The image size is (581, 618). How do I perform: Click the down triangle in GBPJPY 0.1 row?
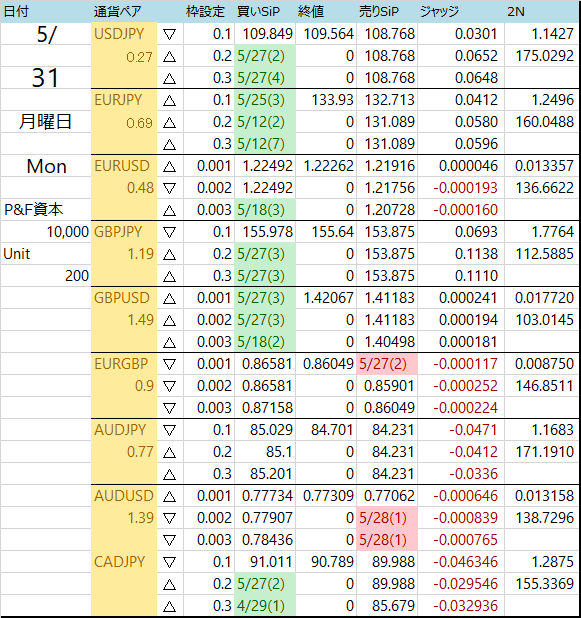tap(169, 232)
